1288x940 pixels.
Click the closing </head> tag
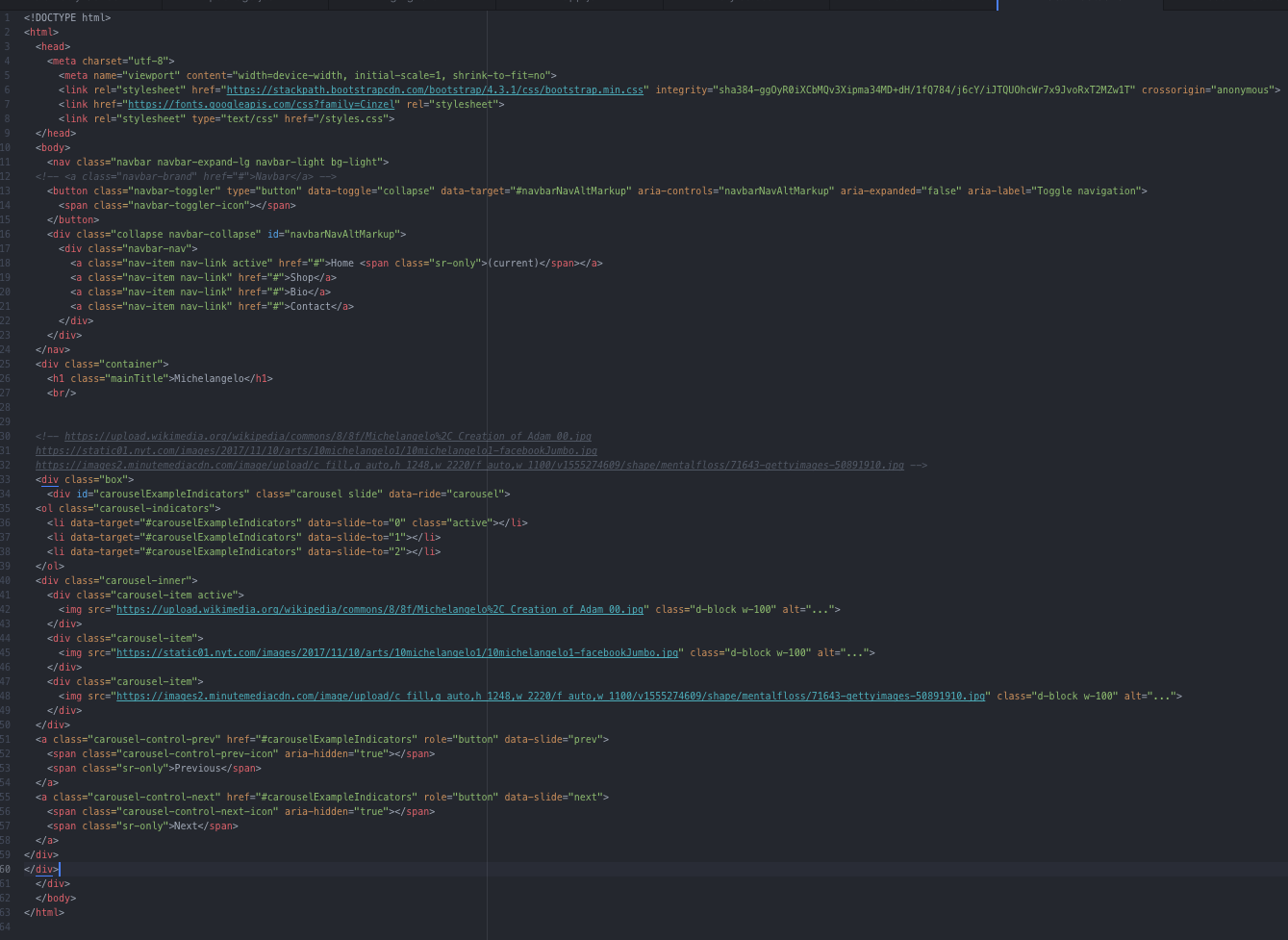[56, 133]
